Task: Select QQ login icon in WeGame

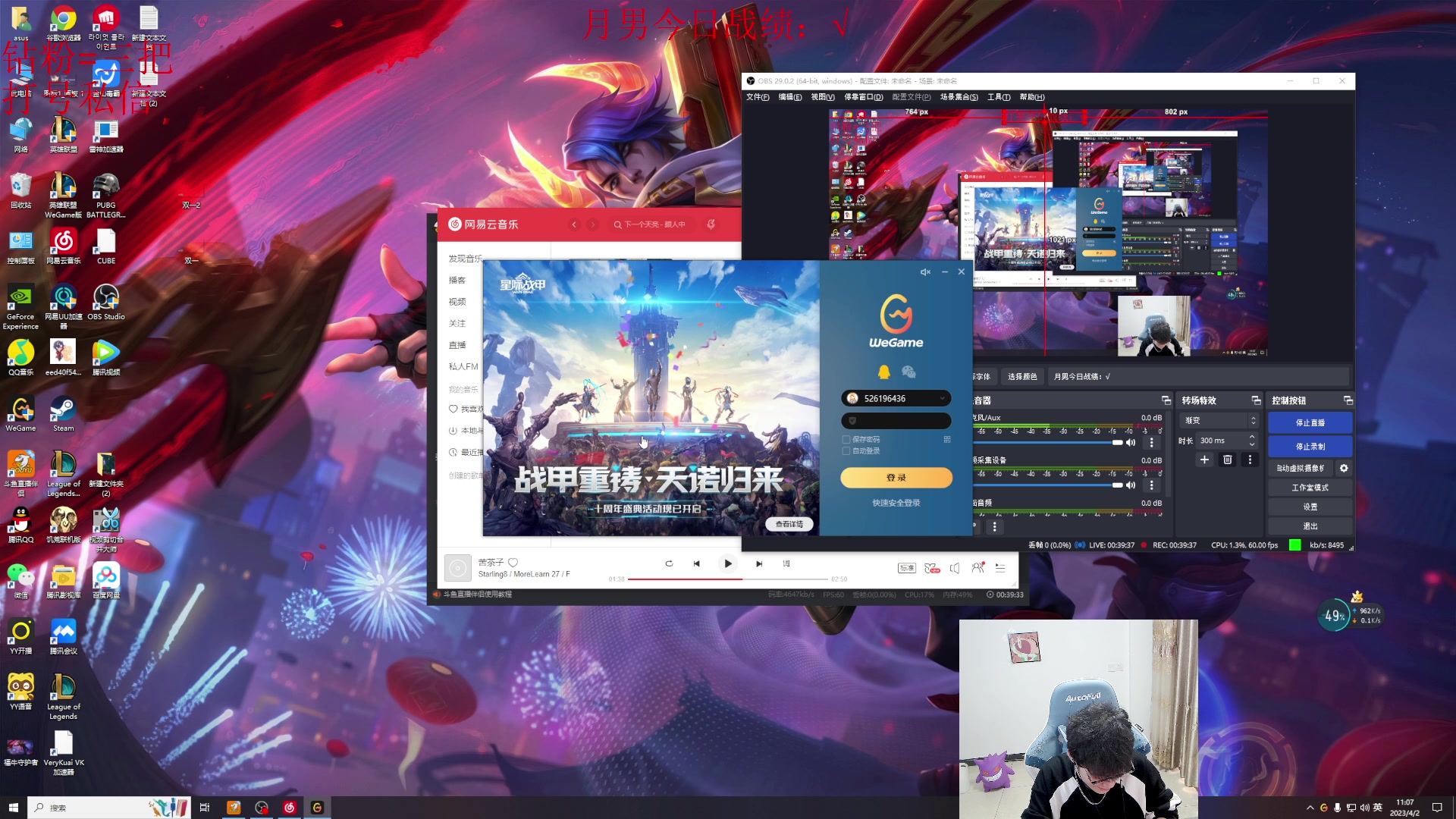Action: 884,372
